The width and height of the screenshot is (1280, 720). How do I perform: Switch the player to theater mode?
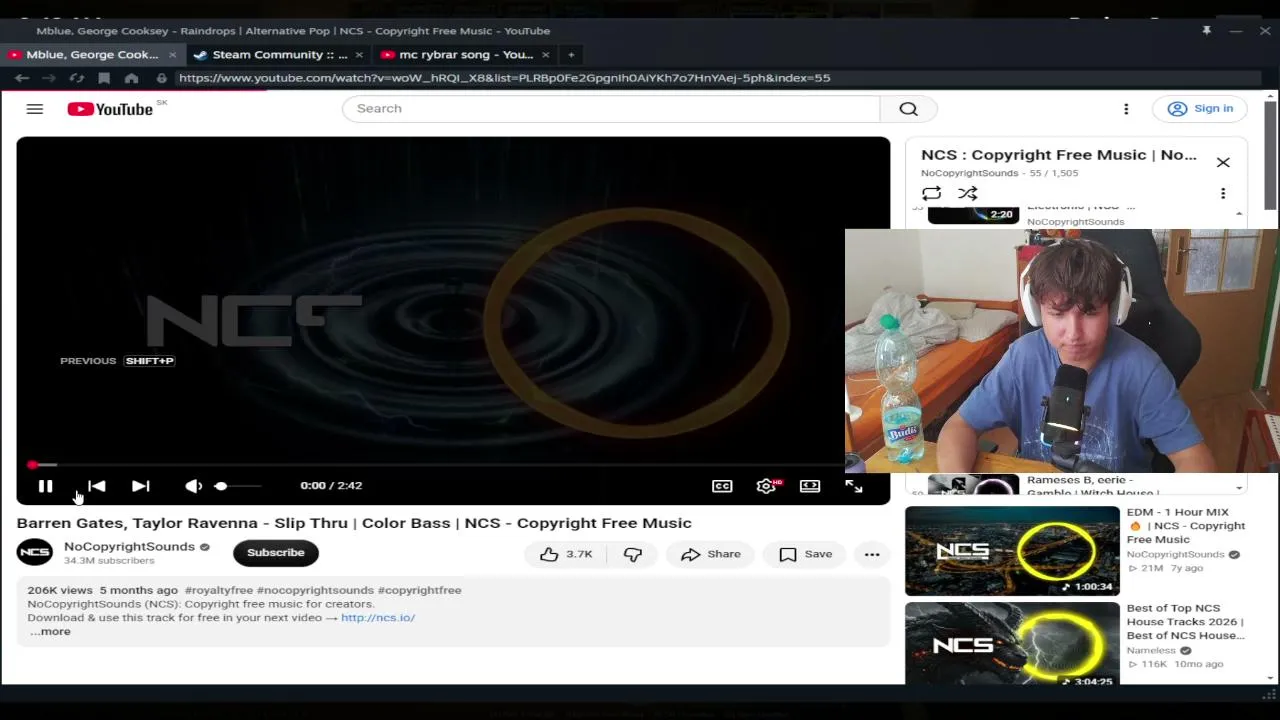click(x=810, y=486)
